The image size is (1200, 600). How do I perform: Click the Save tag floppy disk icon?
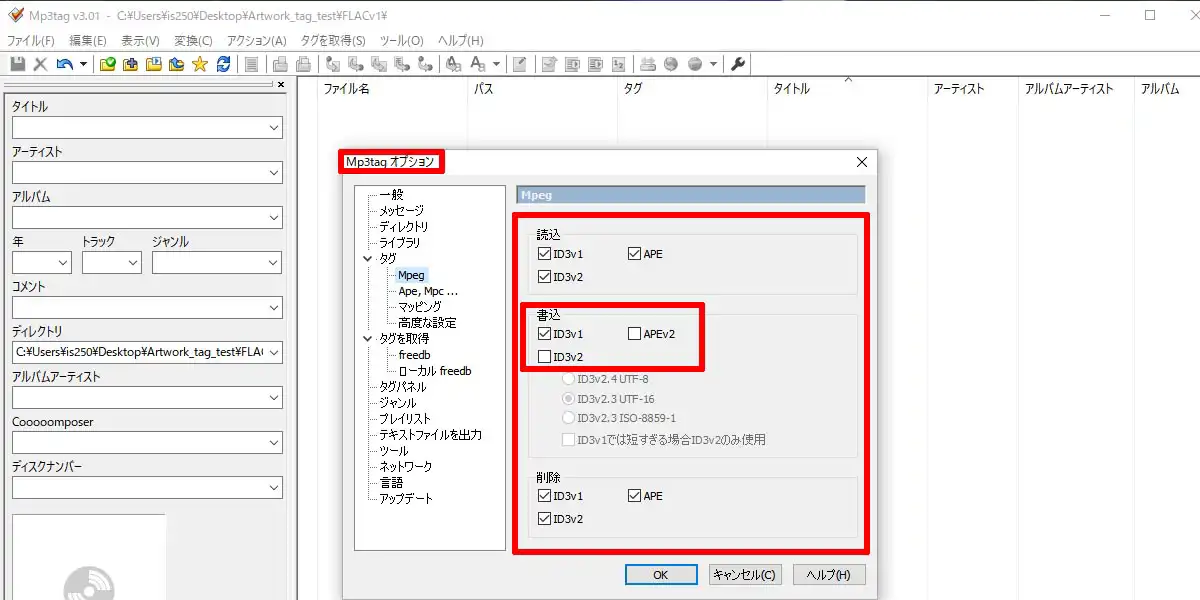click(x=17, y=64)
